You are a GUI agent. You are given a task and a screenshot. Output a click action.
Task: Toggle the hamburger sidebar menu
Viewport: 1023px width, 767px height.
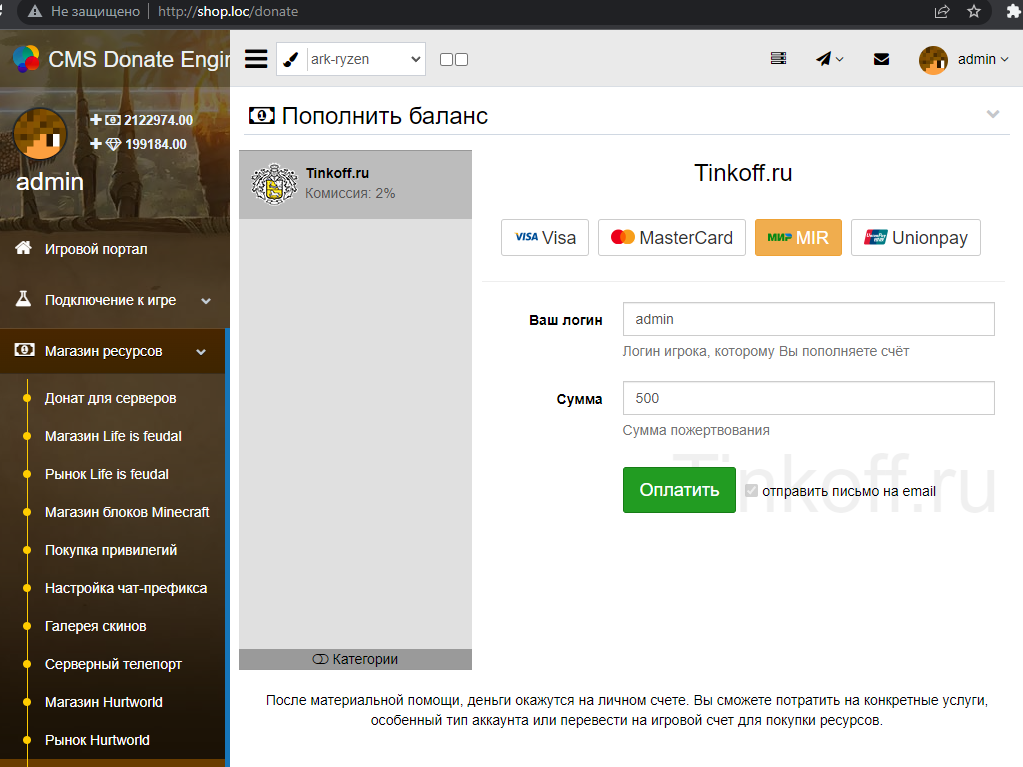click(x=256, y=59)
